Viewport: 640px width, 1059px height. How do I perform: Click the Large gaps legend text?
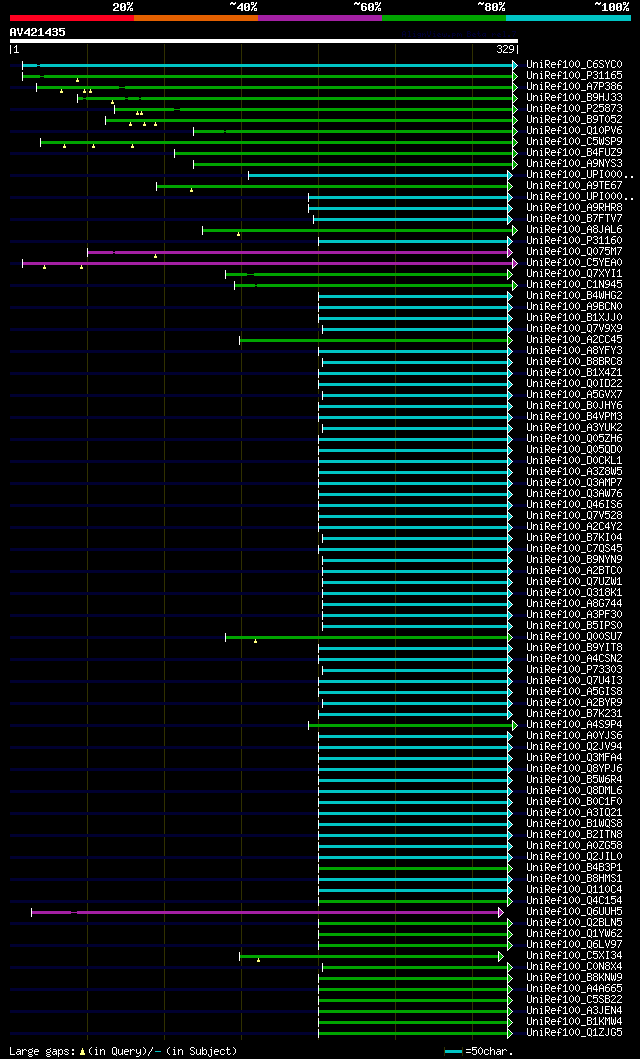pyautogui.click(x=124, y=1051)
